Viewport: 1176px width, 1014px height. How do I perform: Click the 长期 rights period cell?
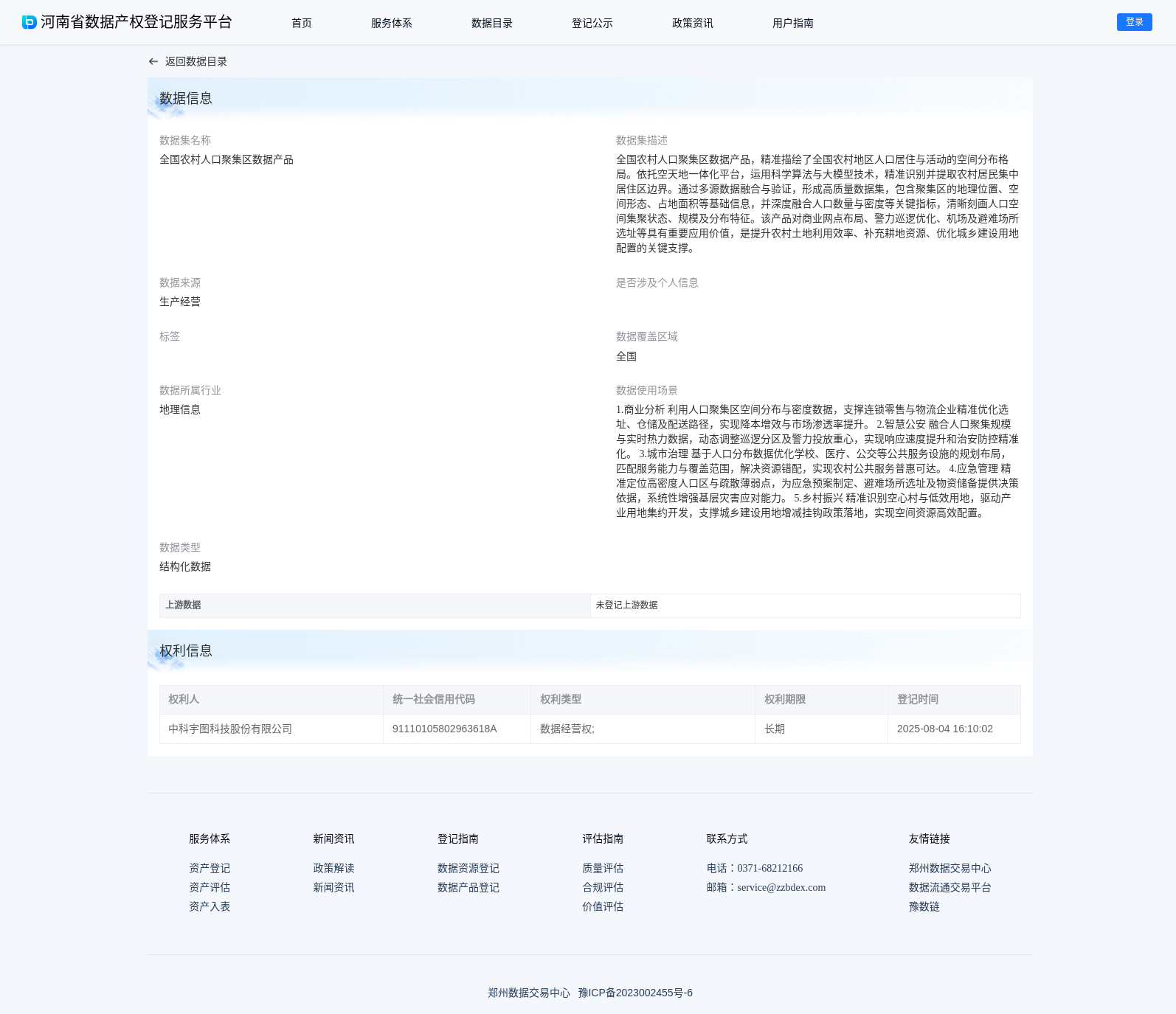pos(821,729)
